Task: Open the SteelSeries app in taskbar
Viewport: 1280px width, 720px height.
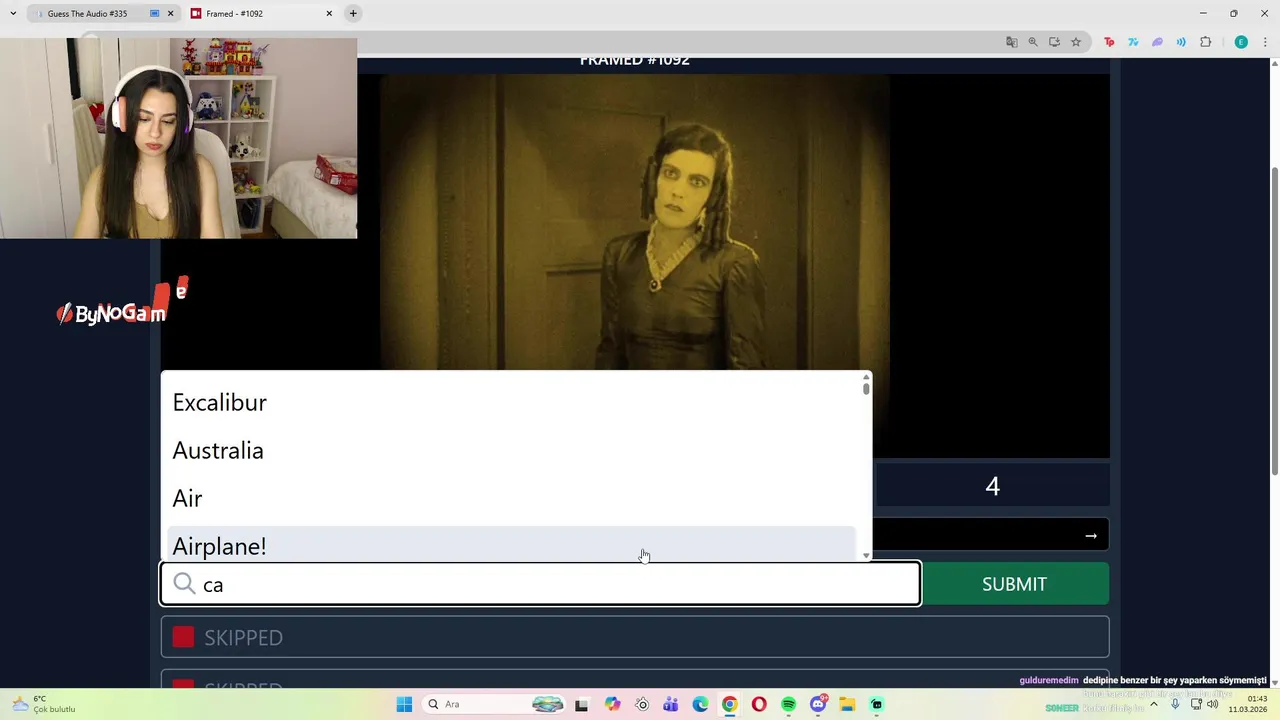Action: [641, 704]
